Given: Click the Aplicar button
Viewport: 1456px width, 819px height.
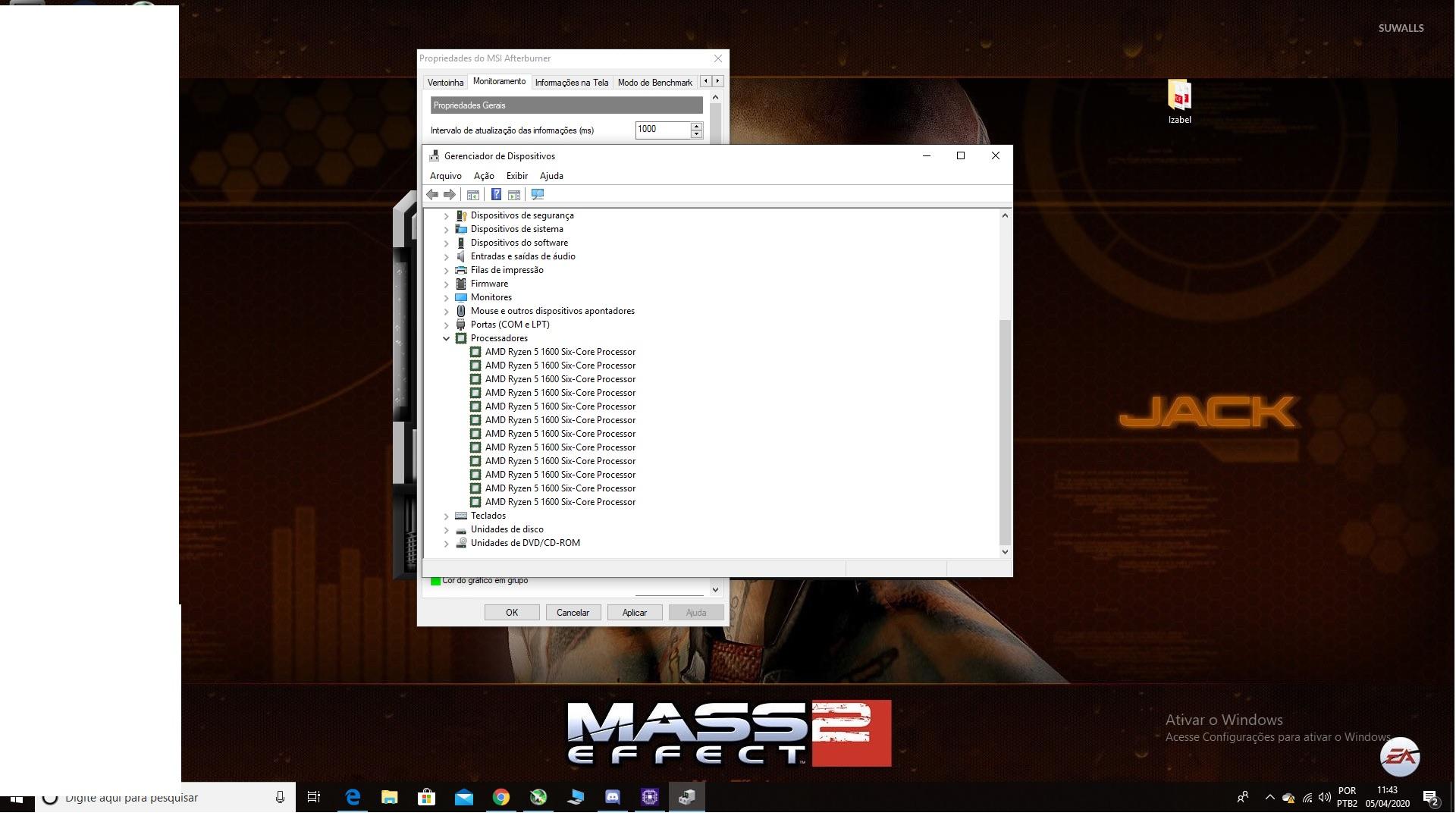Looking at the screenshot, I should (x=635, y=613).
